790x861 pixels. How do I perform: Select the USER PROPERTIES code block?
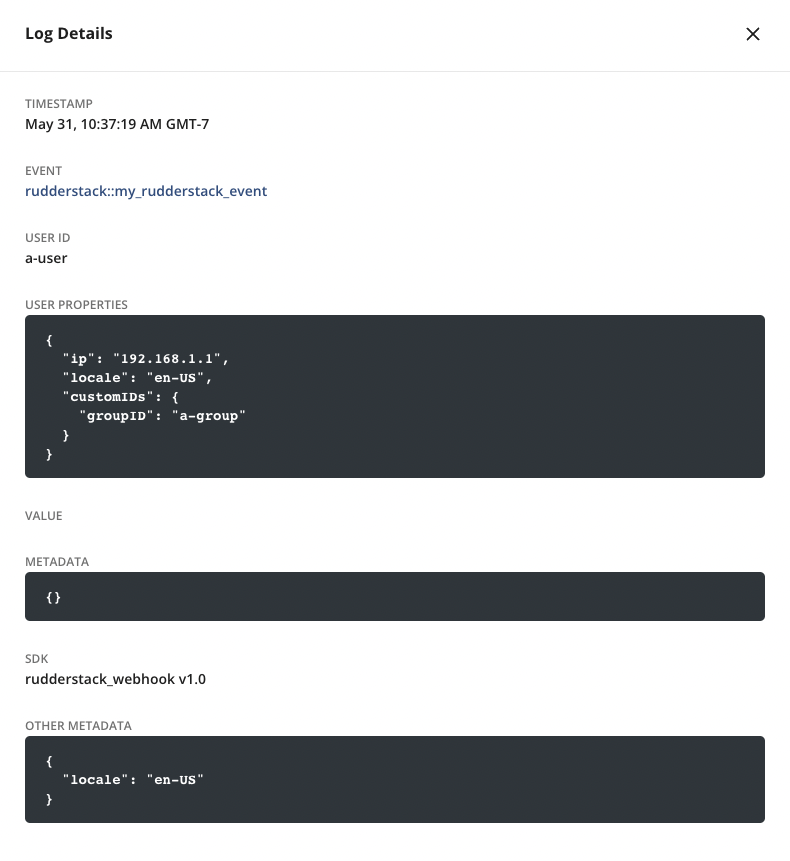394,396
